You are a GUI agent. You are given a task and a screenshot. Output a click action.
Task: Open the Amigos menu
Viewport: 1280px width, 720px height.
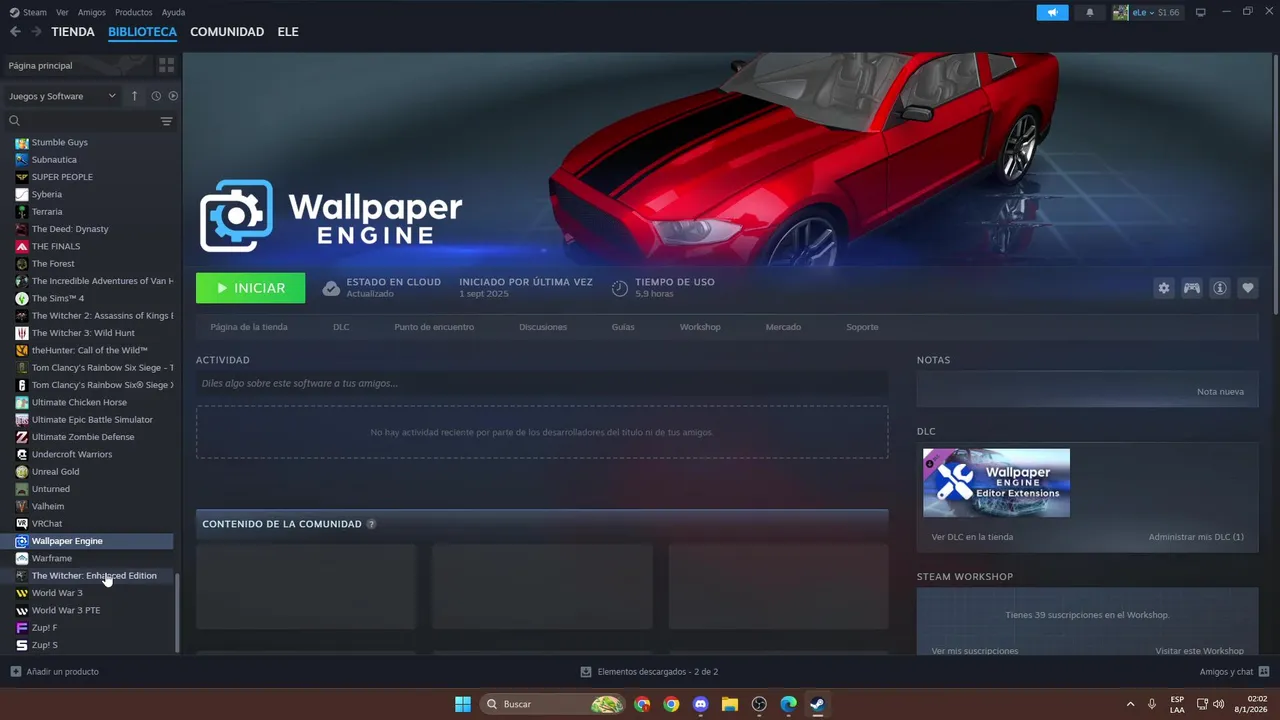[x=91, y=12]
